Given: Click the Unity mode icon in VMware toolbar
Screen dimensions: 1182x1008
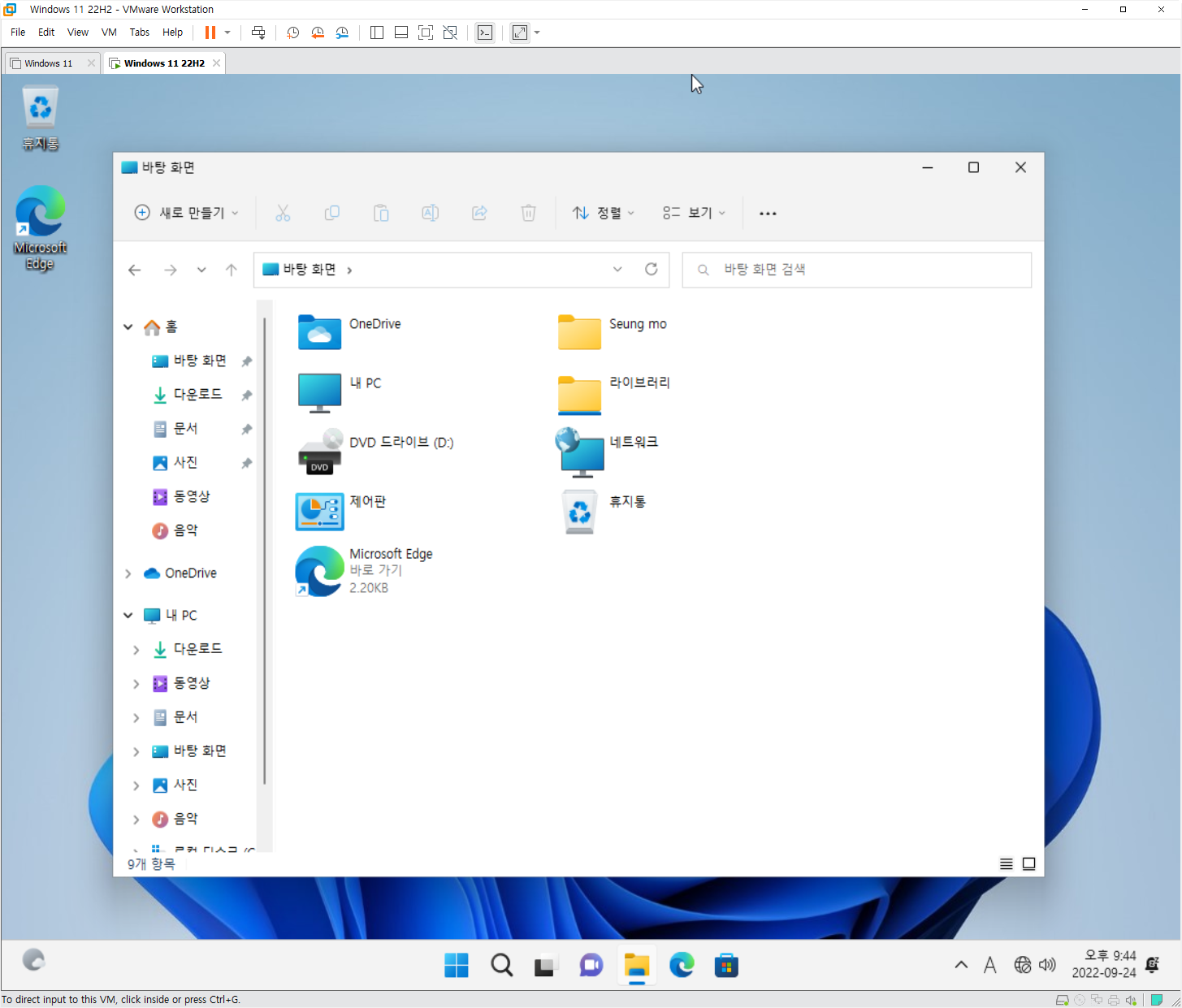Looking at the screenshot, I should point(450,32).
